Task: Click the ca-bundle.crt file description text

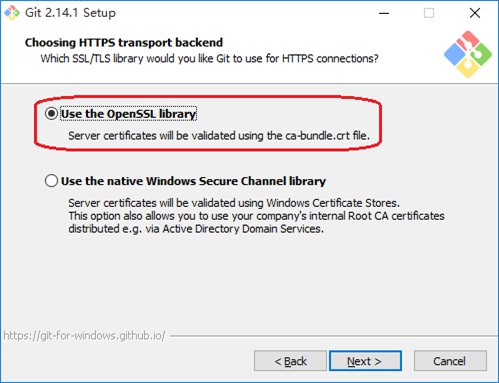Action: 219,136
